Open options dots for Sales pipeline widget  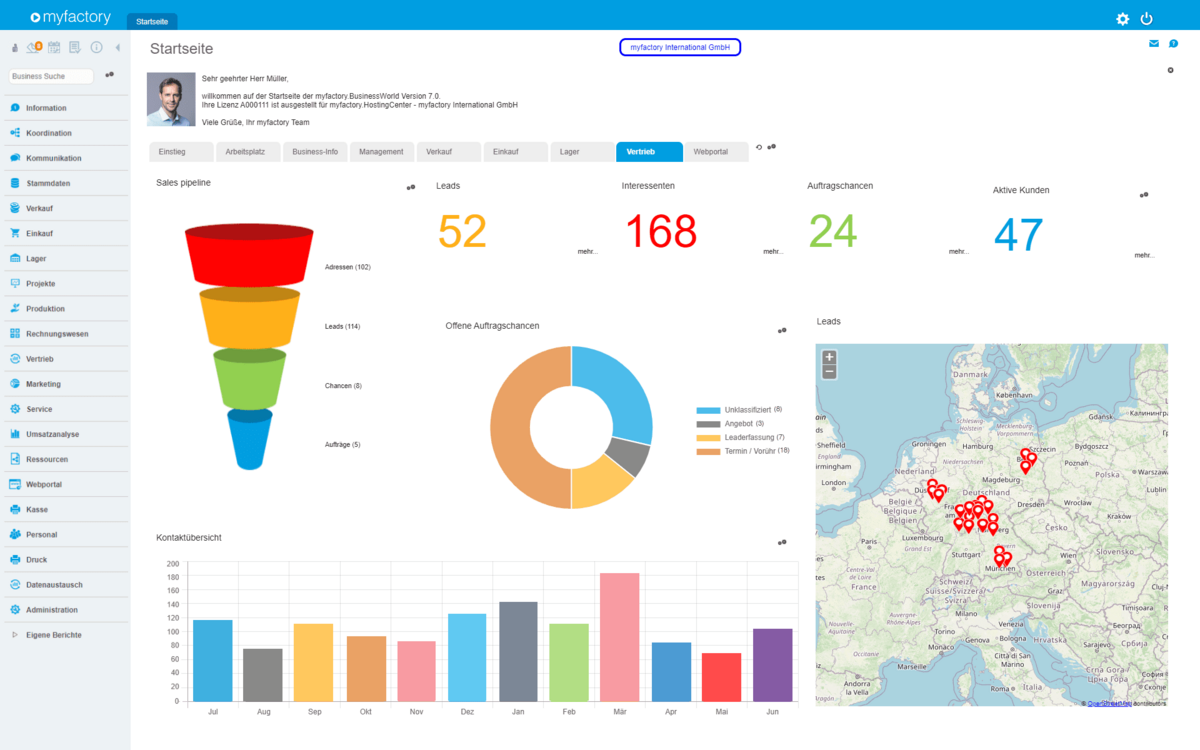[411, 187]
